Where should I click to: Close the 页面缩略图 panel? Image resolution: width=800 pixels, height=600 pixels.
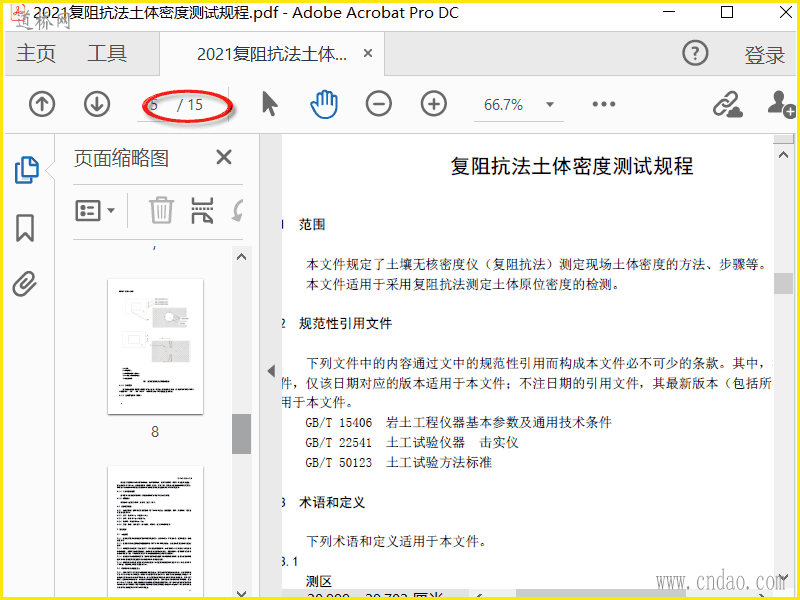click(x=224, y=157)
